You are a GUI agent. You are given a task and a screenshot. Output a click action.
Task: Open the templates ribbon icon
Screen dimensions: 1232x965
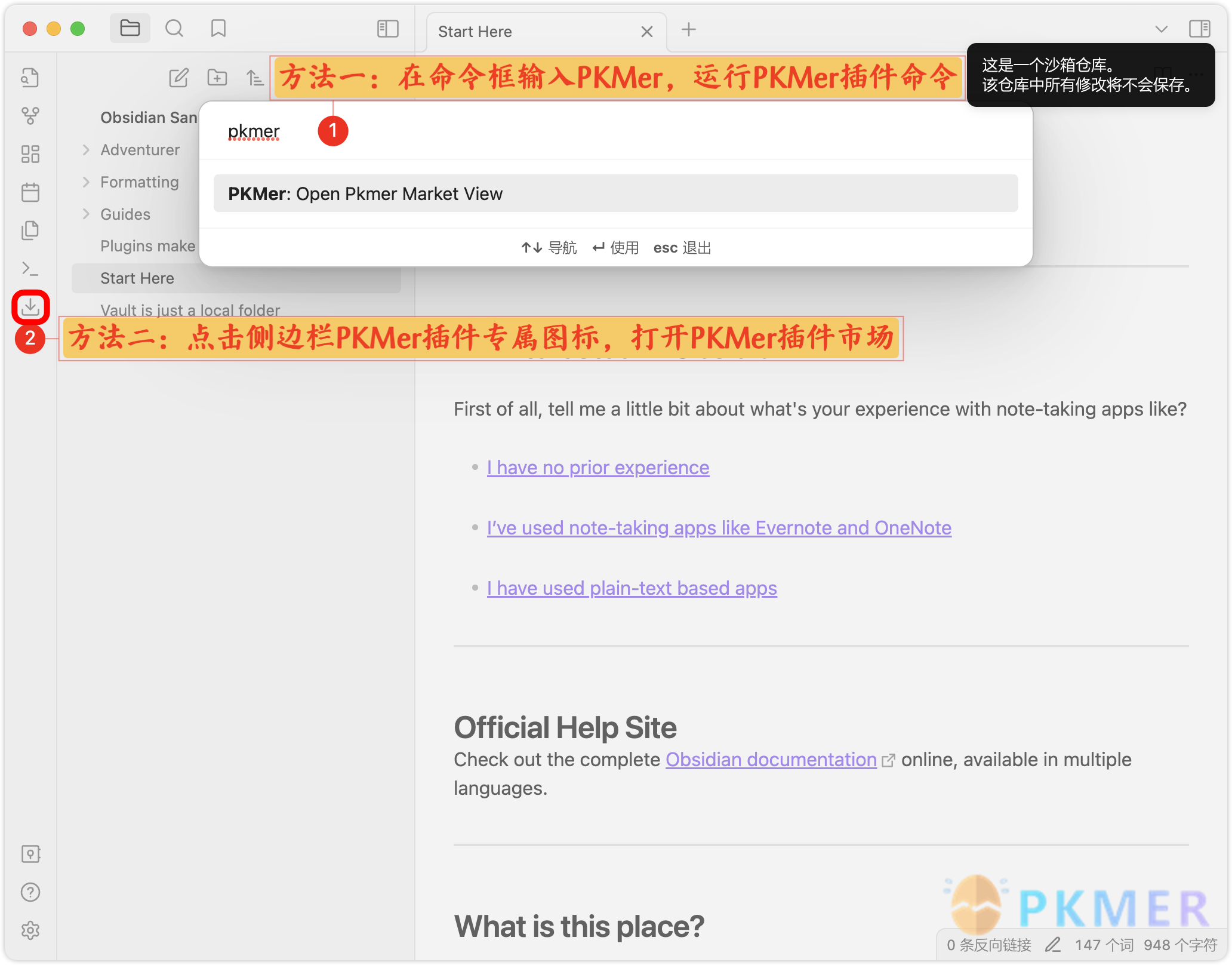tap(30, 231)
